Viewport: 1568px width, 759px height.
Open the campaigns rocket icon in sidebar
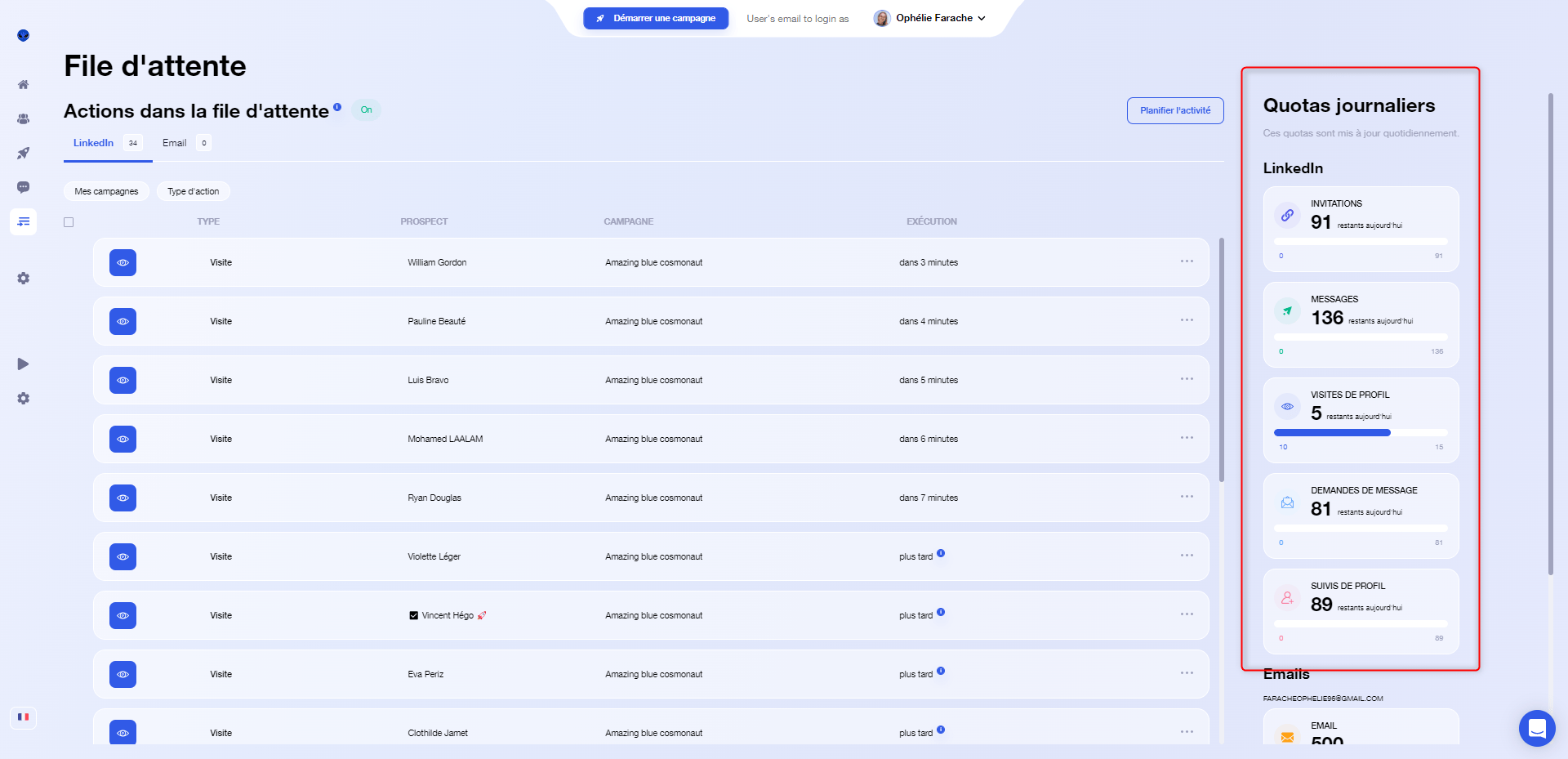[x=23, y=153]
